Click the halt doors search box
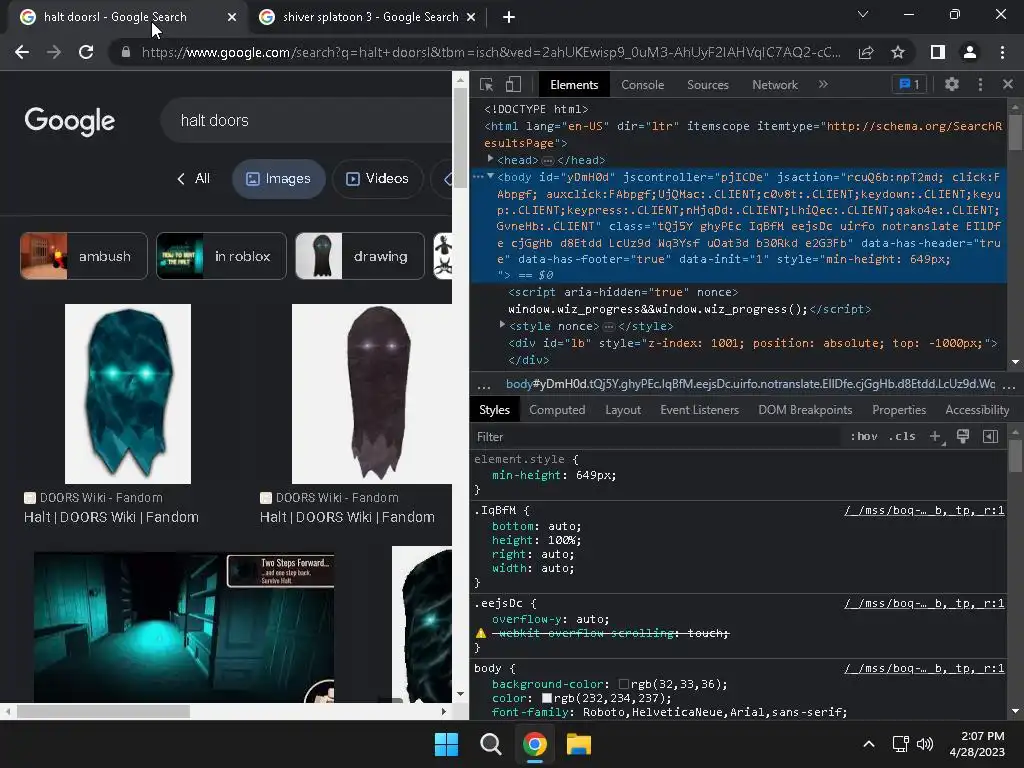Image resolution: width=1024 pixels, height=768 pixels. (x=306, y=121)
